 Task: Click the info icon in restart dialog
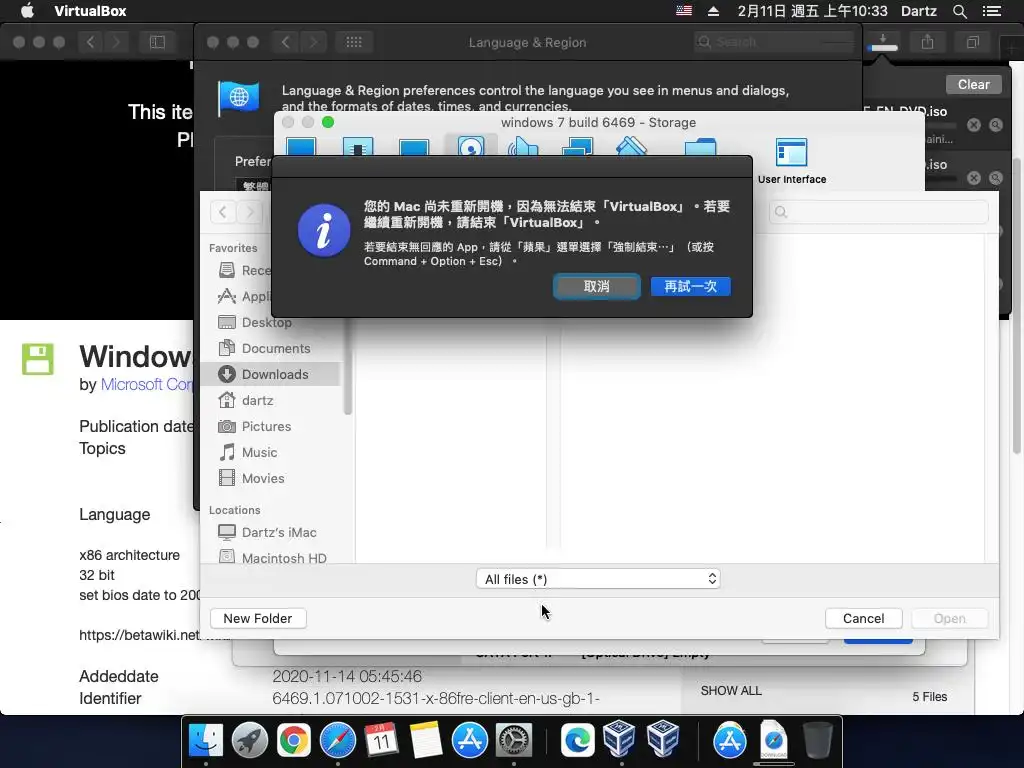pyautogui.click(x=324, y=231)
